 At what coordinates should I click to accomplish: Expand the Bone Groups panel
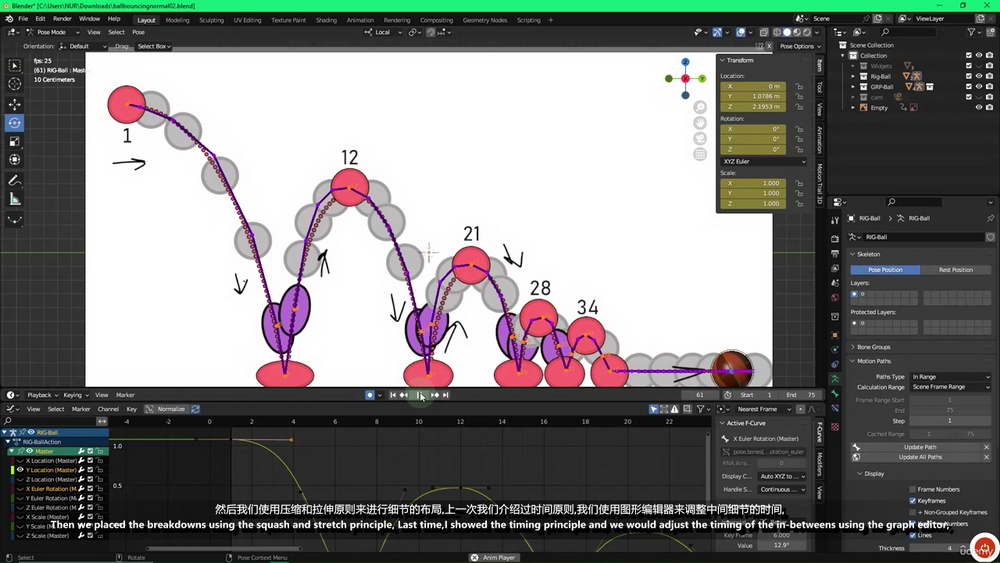[x=872, y=347]
